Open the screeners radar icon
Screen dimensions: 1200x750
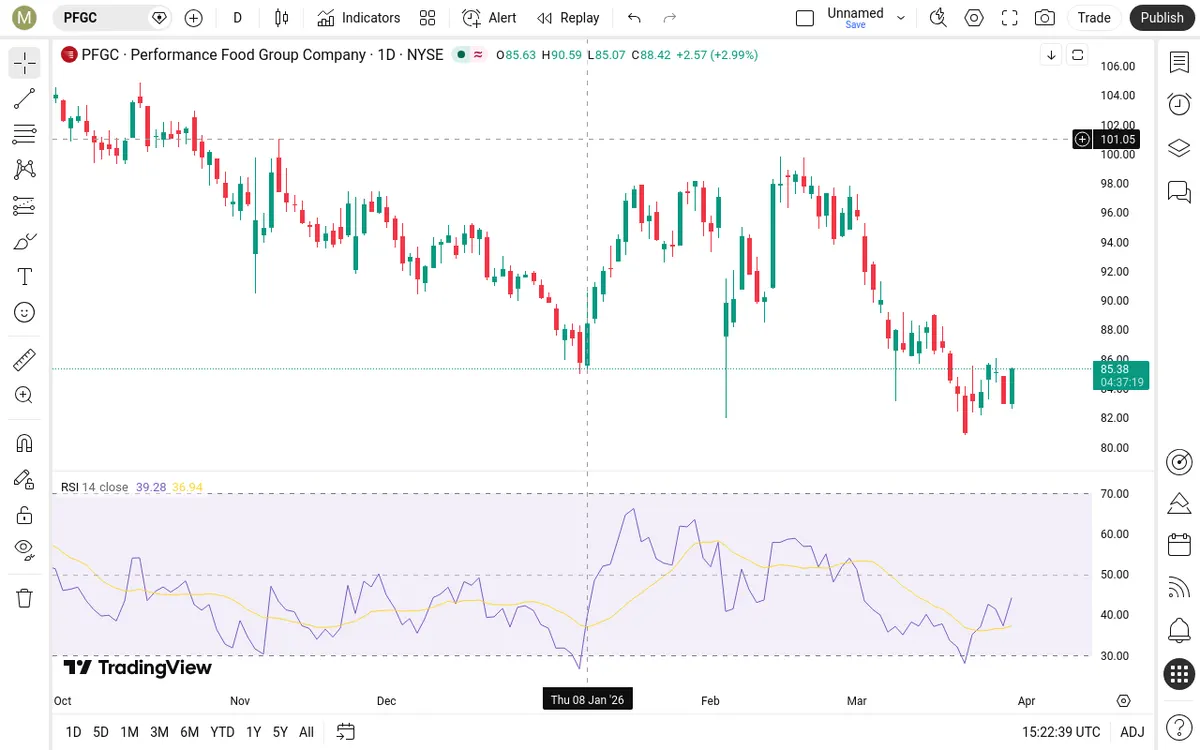(x=1179, y=461)
